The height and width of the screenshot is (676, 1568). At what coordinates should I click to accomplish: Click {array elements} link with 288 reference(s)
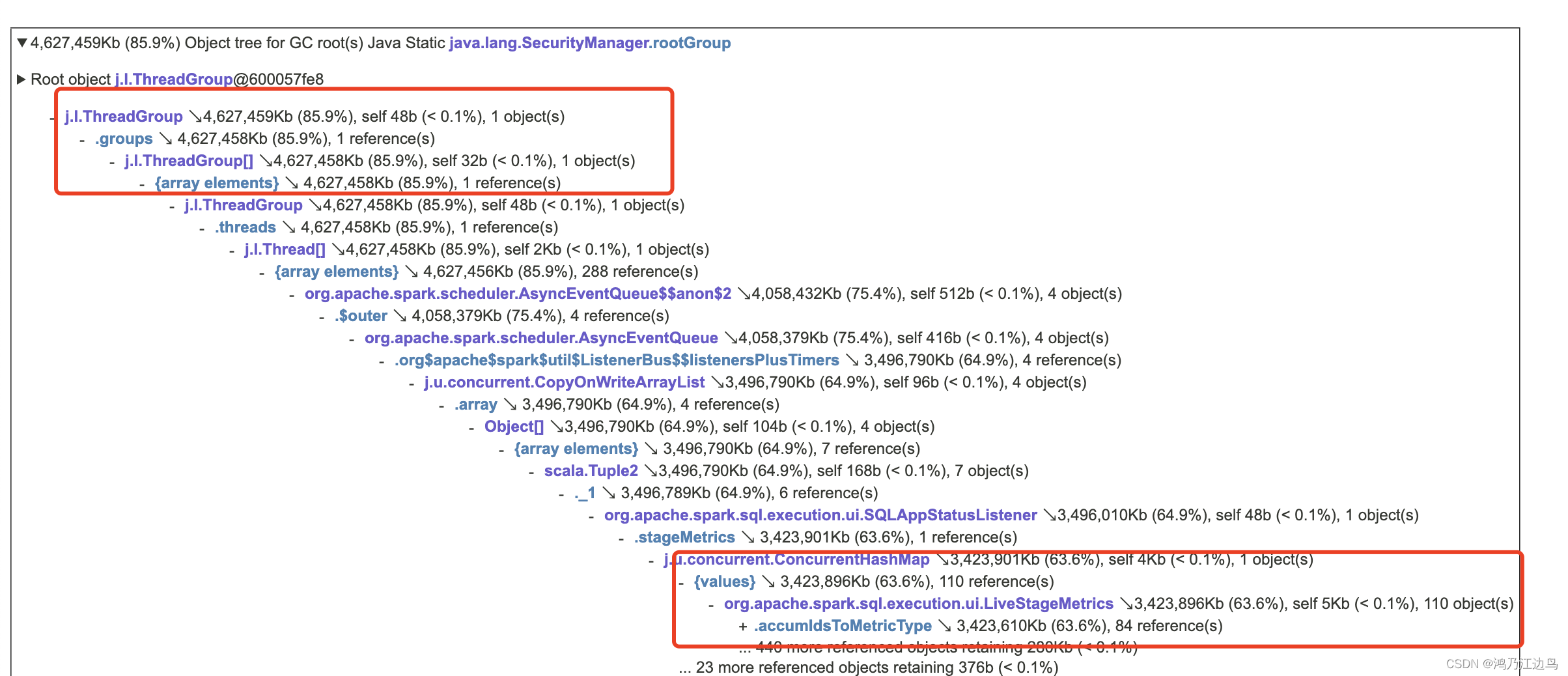[x=337, y=272]
